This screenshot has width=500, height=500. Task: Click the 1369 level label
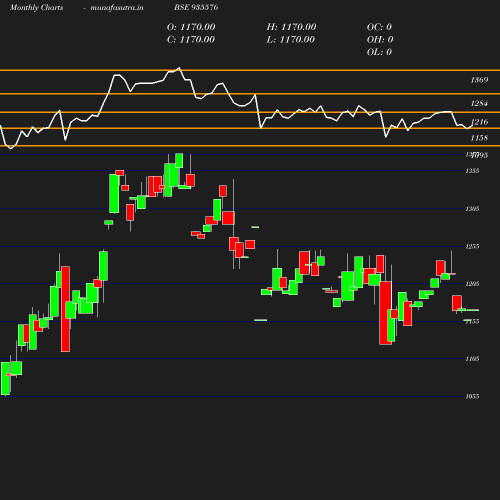479,80
